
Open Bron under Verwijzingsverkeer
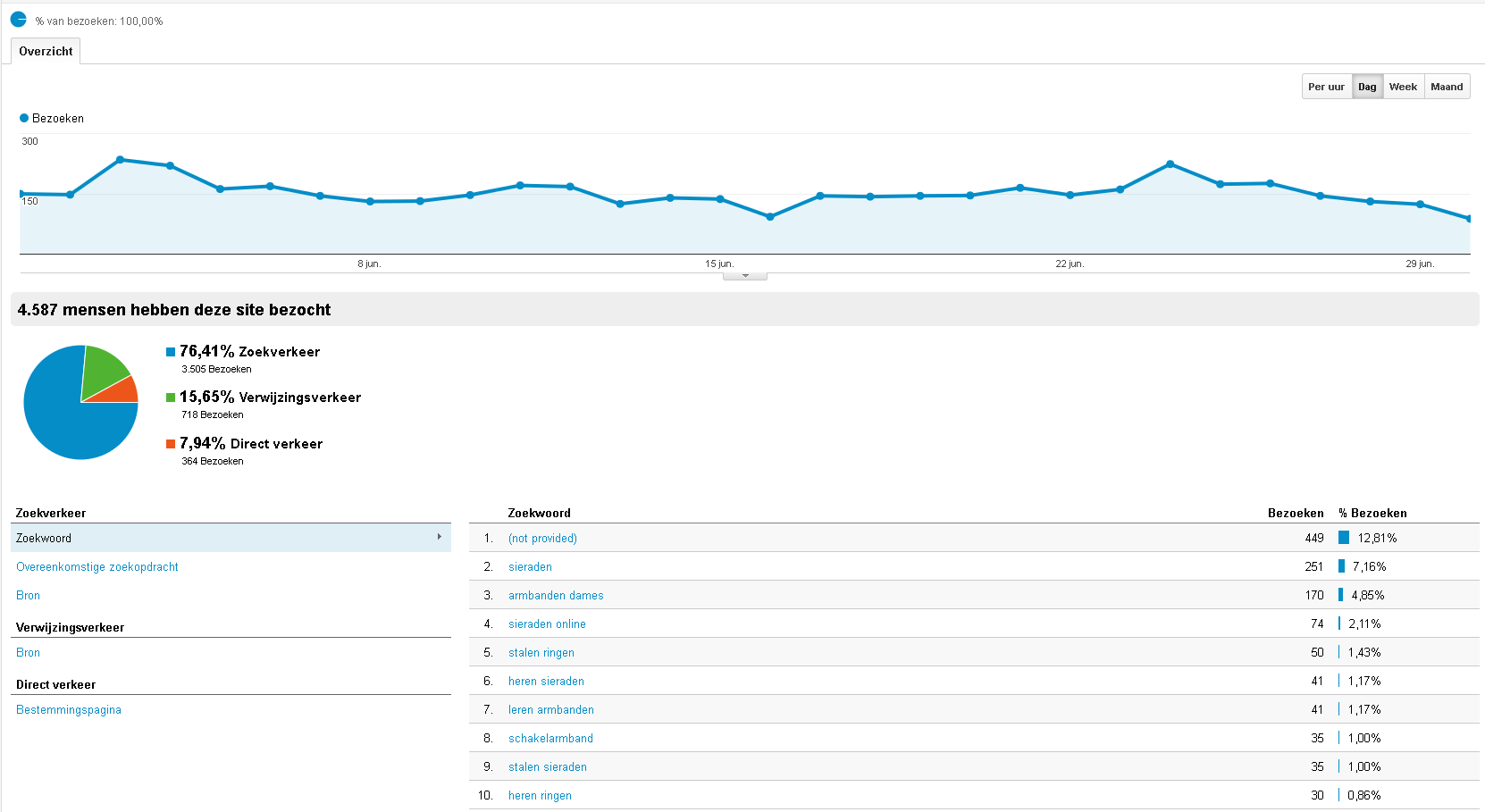coord(28,652)
